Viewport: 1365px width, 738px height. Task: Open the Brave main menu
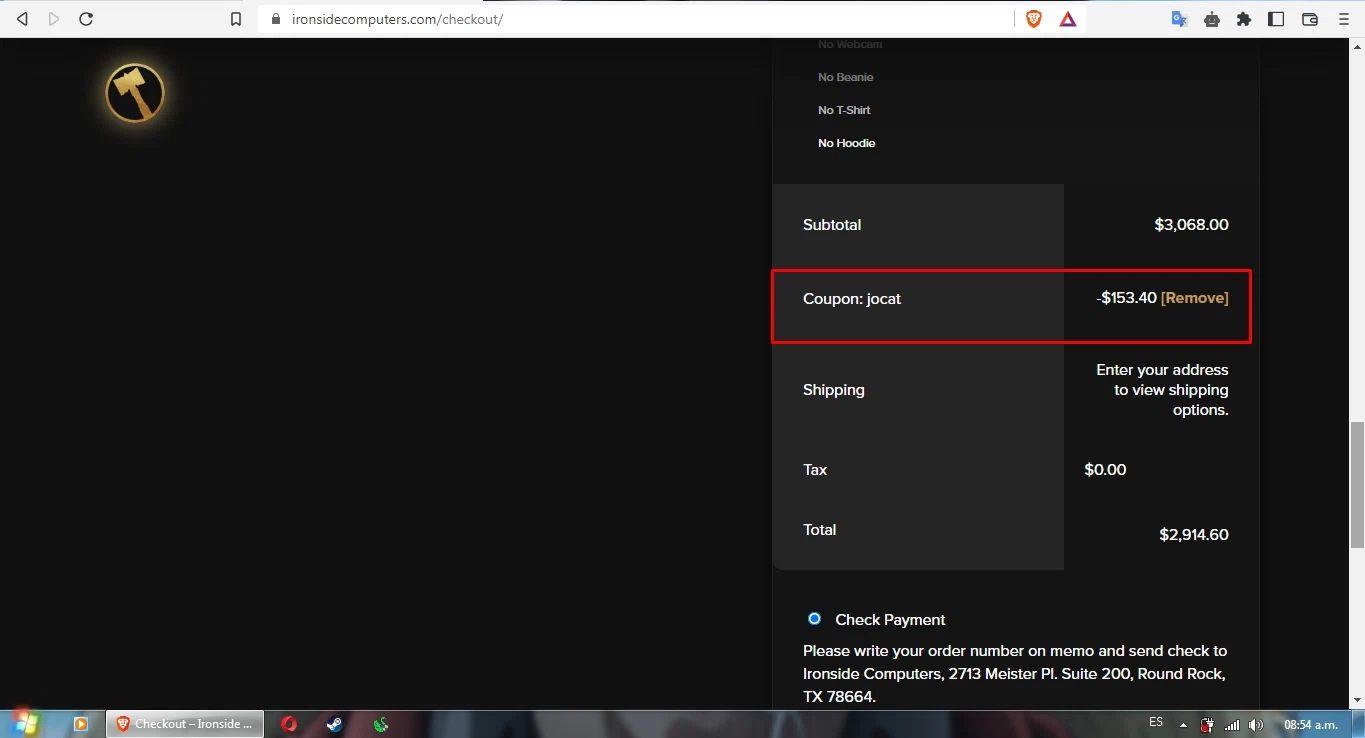[1344, 19]
